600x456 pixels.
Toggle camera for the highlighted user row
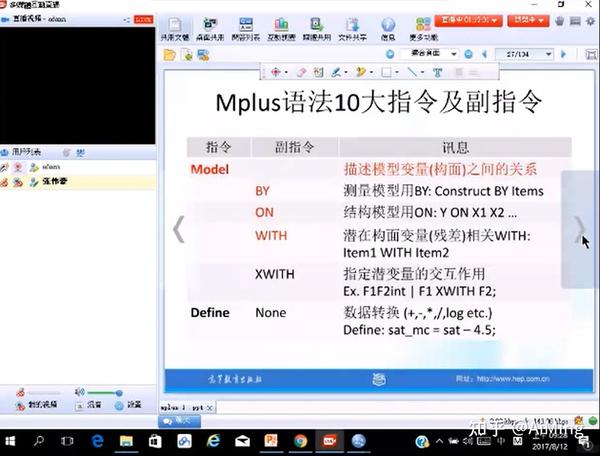click(18, 182)
